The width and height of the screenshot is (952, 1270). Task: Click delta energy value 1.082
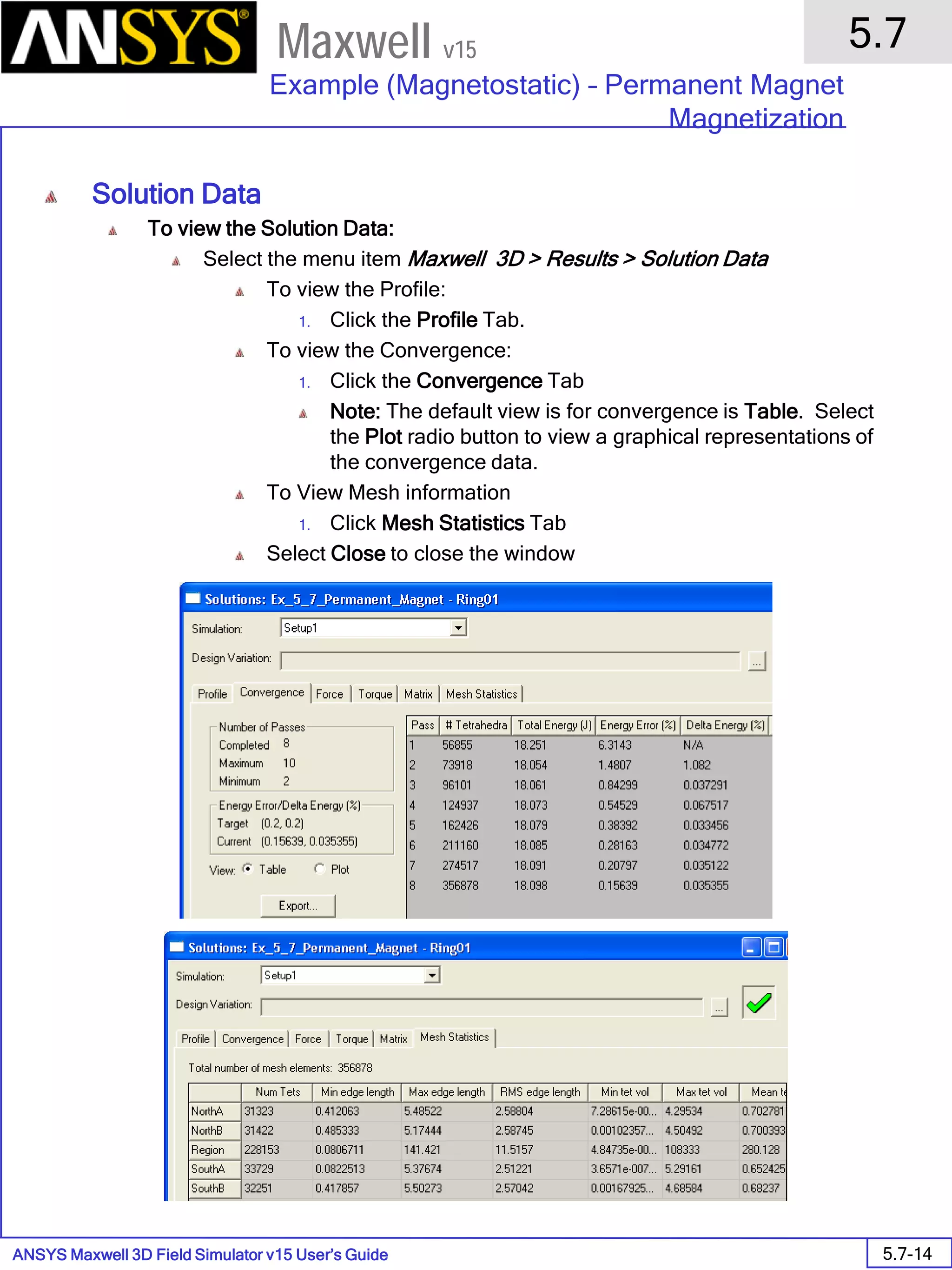tap(697, 765)
